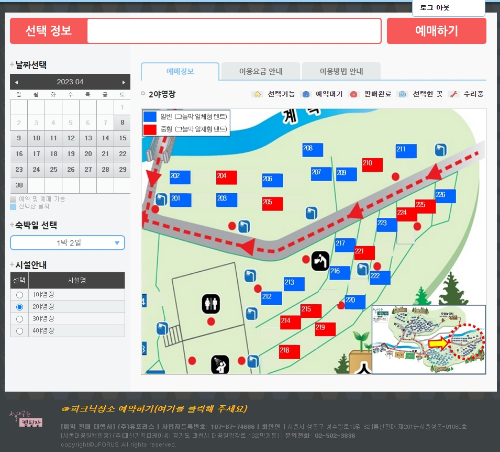Viewport: 500px width, 452px height.
Task: Choose campsite 222
Action: [x=380, y=278]
